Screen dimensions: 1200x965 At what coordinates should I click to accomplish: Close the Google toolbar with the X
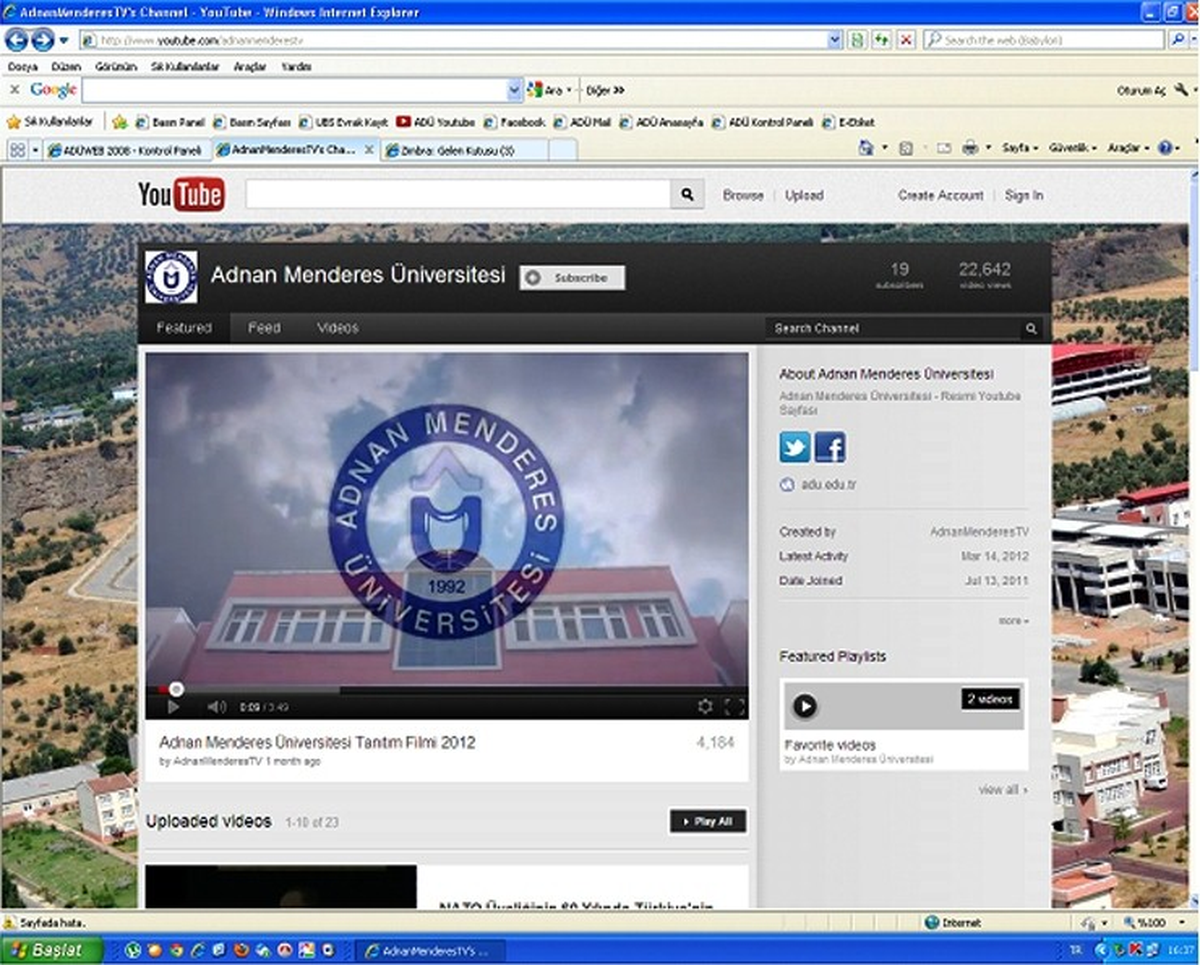pos(14,90)
